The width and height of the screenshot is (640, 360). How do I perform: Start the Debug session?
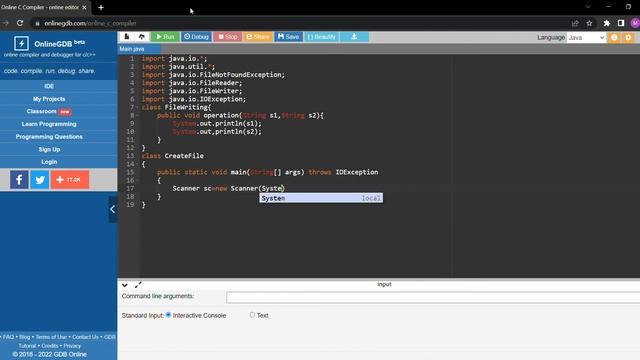(196, 37)
